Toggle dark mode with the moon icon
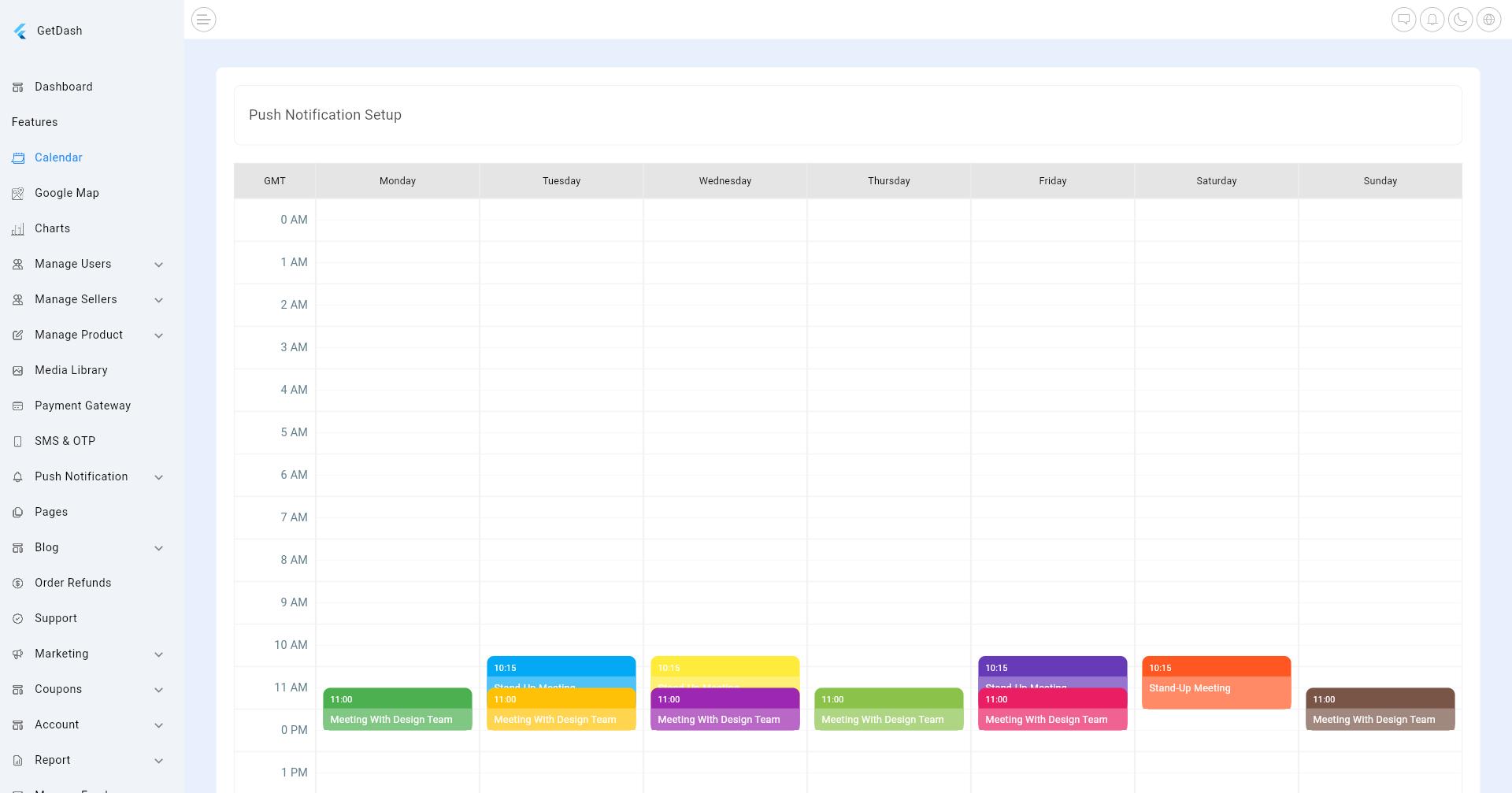1512x793 pixels. point(1461,19)
